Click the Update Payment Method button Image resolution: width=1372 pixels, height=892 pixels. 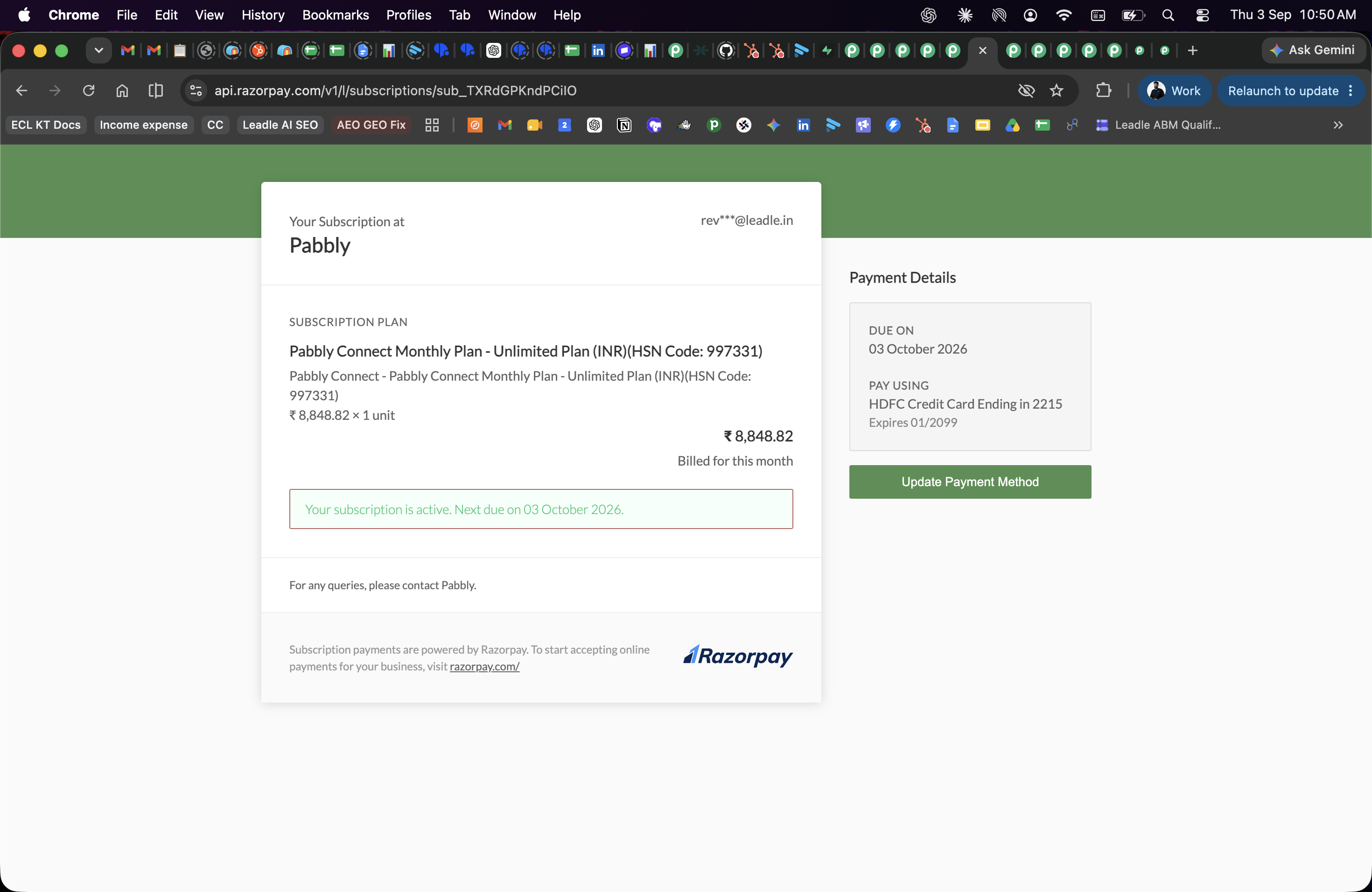[x=970, y=482]
